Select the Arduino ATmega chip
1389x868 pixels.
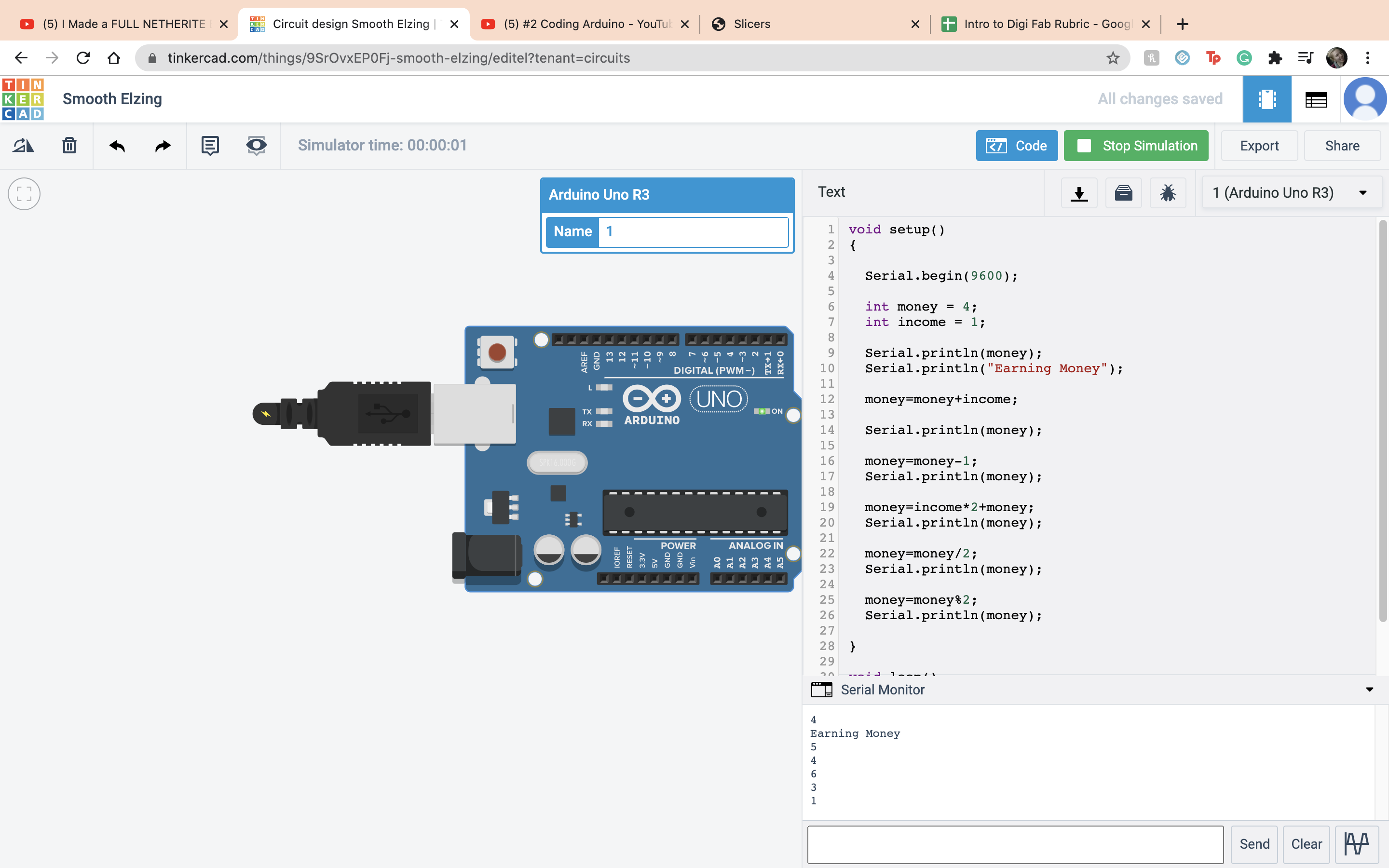(x=695, y=512)
